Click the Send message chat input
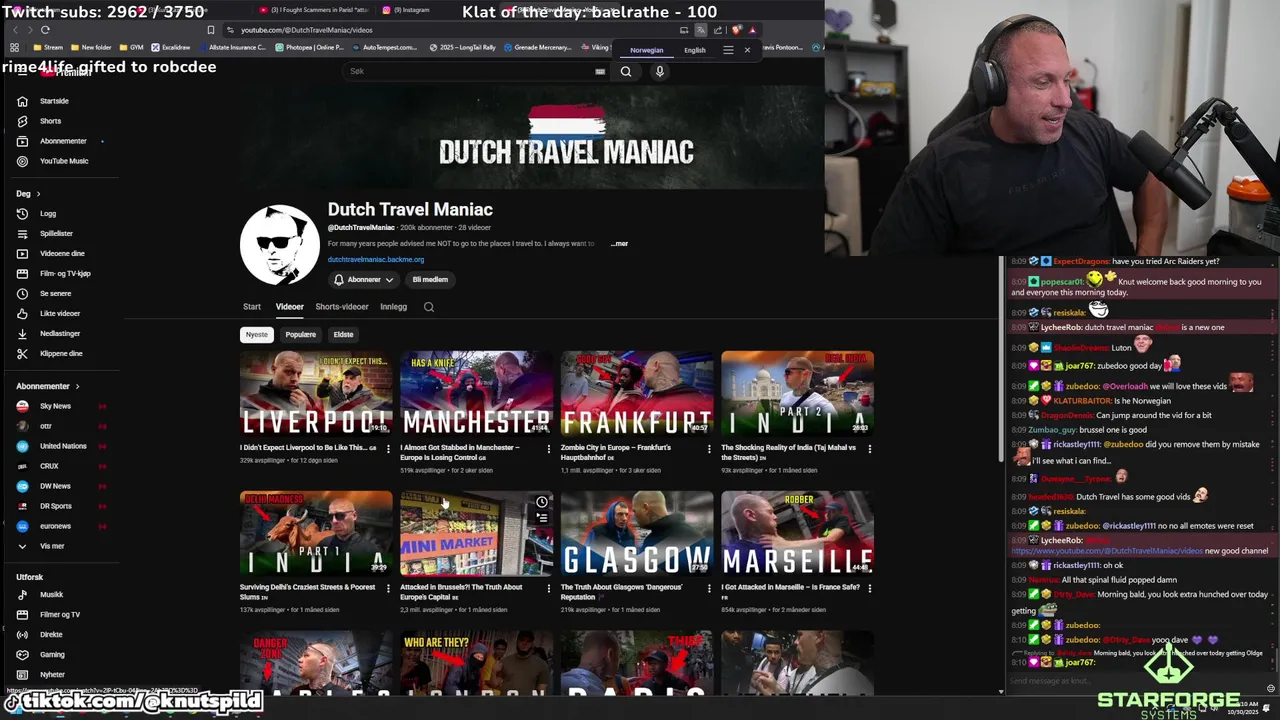1280x720 pixels. click(1135, 682)
